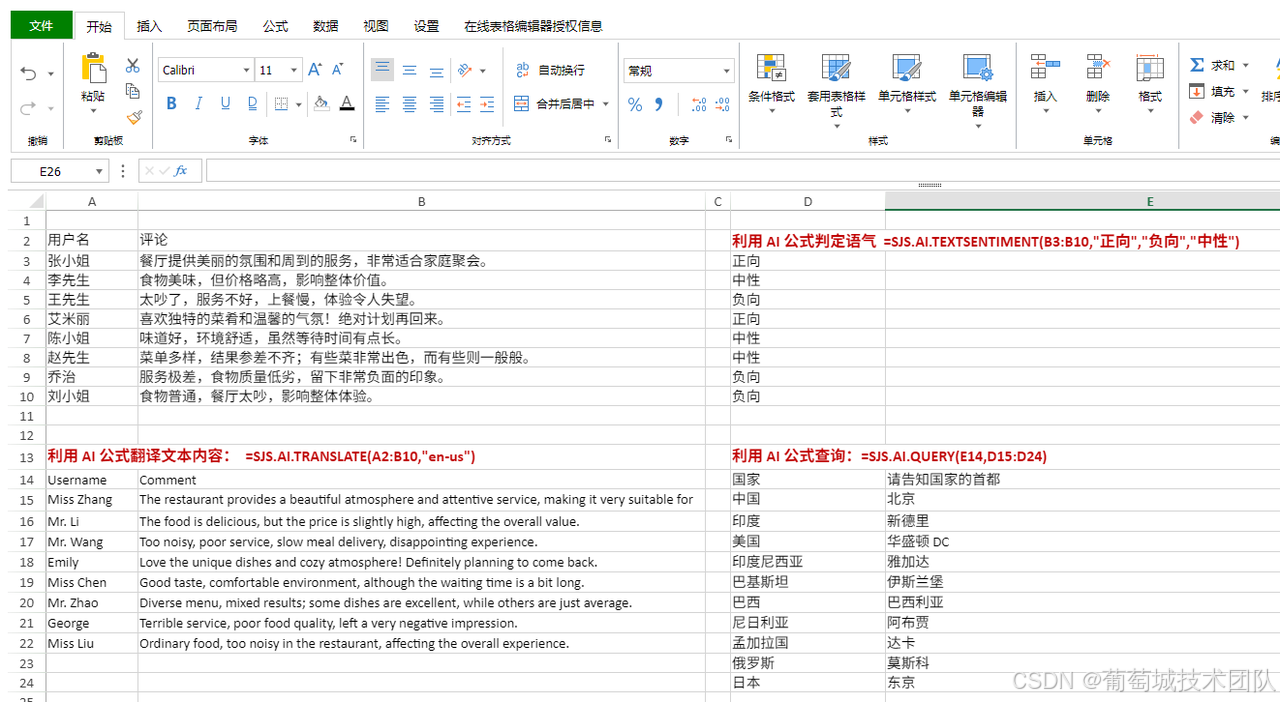Click the 填充 fill button
This screenshot has width=1280, height=702.
click(1212, 91)
